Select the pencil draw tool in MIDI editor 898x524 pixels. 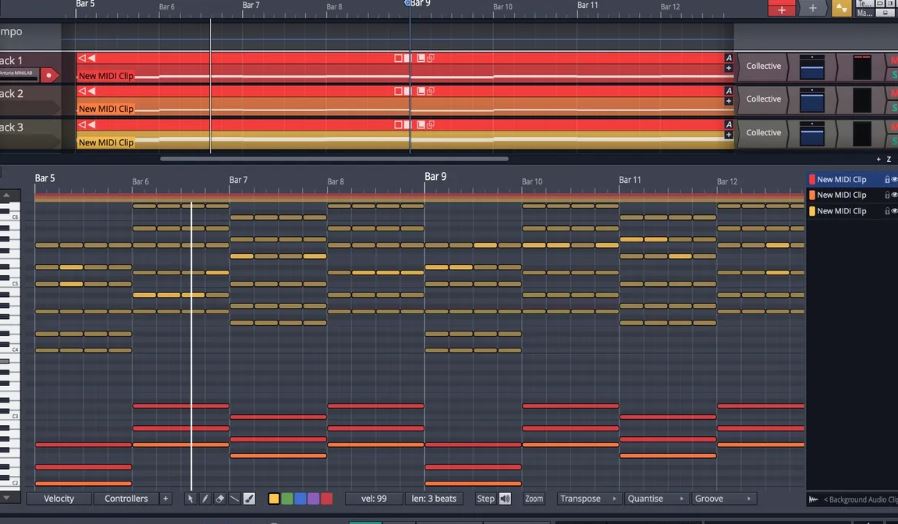click(205, 499)
